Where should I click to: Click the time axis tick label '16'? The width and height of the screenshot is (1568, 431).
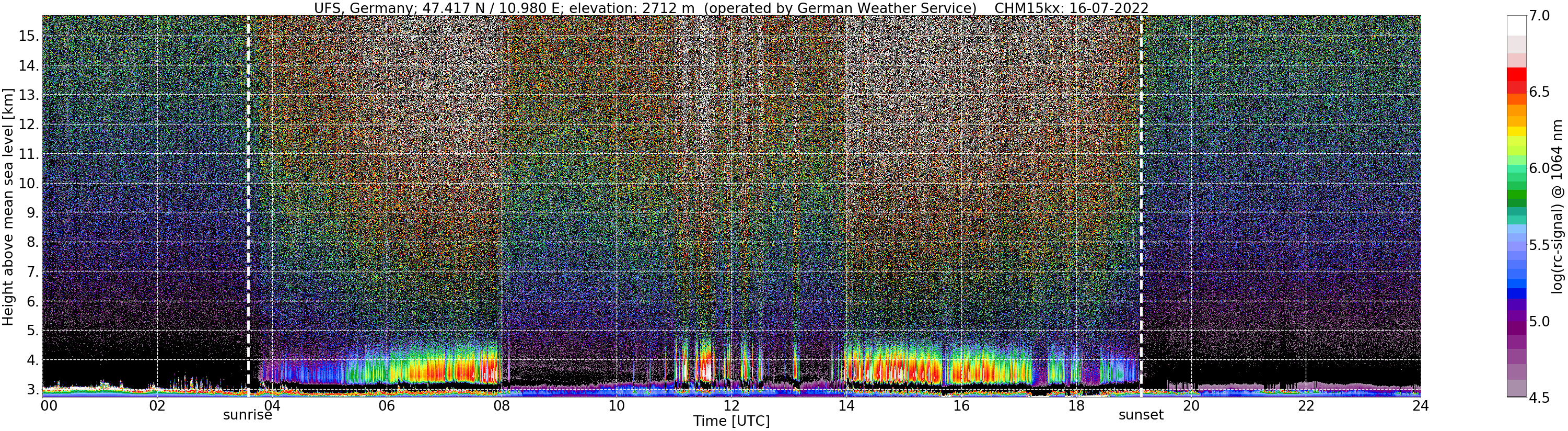click(x=960, y=405)
